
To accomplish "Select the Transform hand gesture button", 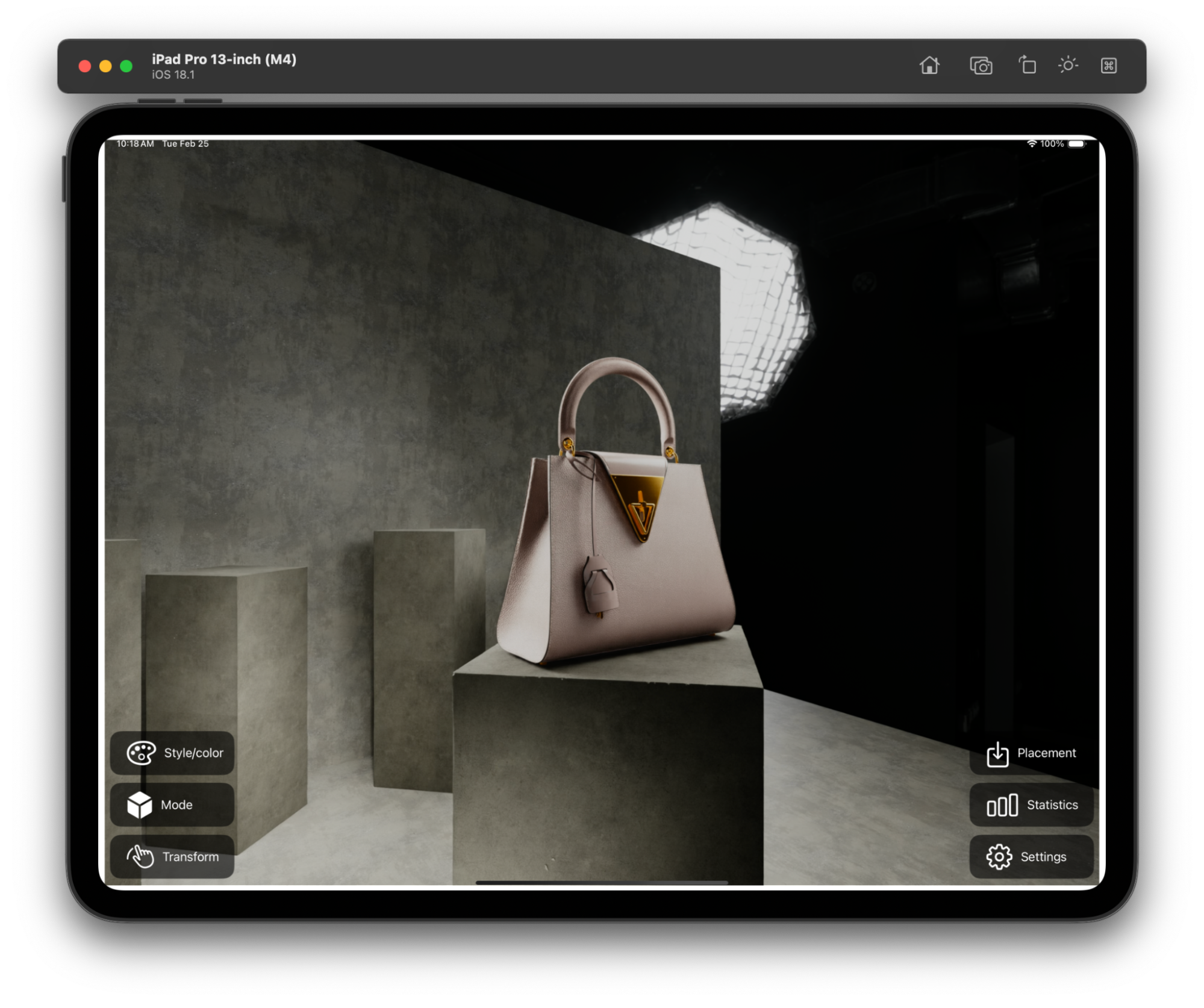I will point(172,856).
